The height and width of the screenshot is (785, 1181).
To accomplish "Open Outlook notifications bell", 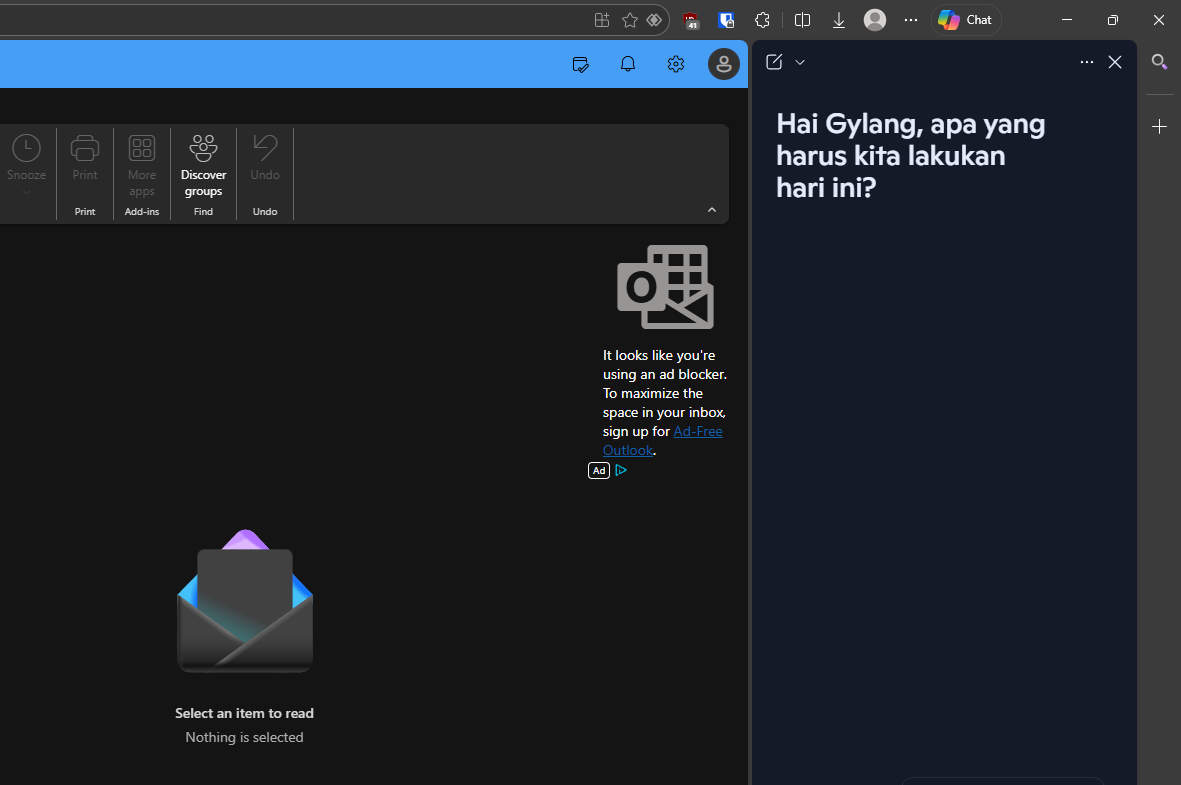I will (x=628, y=64).
